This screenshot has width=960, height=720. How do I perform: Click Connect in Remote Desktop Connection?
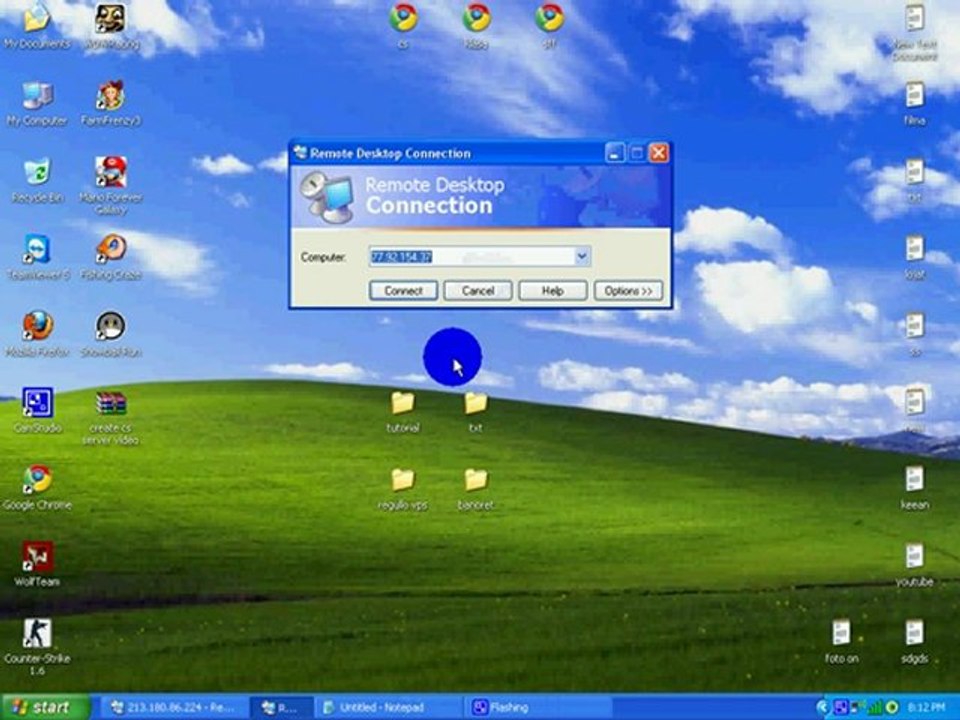coord(403,291)
